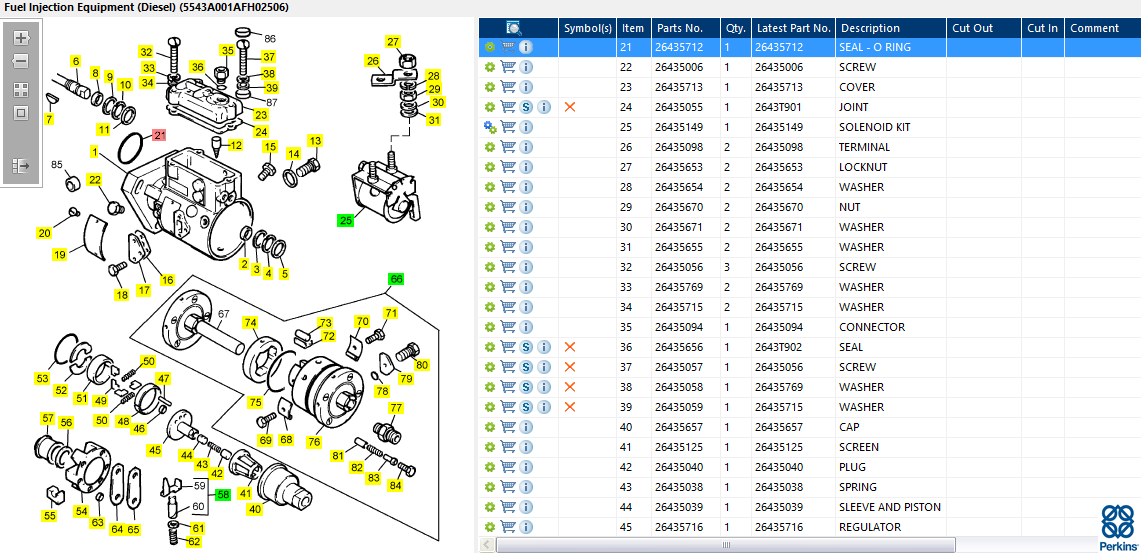Select callout 74 on the diagram
This screenshot has height=553, width=1141.
coord(250,322)
